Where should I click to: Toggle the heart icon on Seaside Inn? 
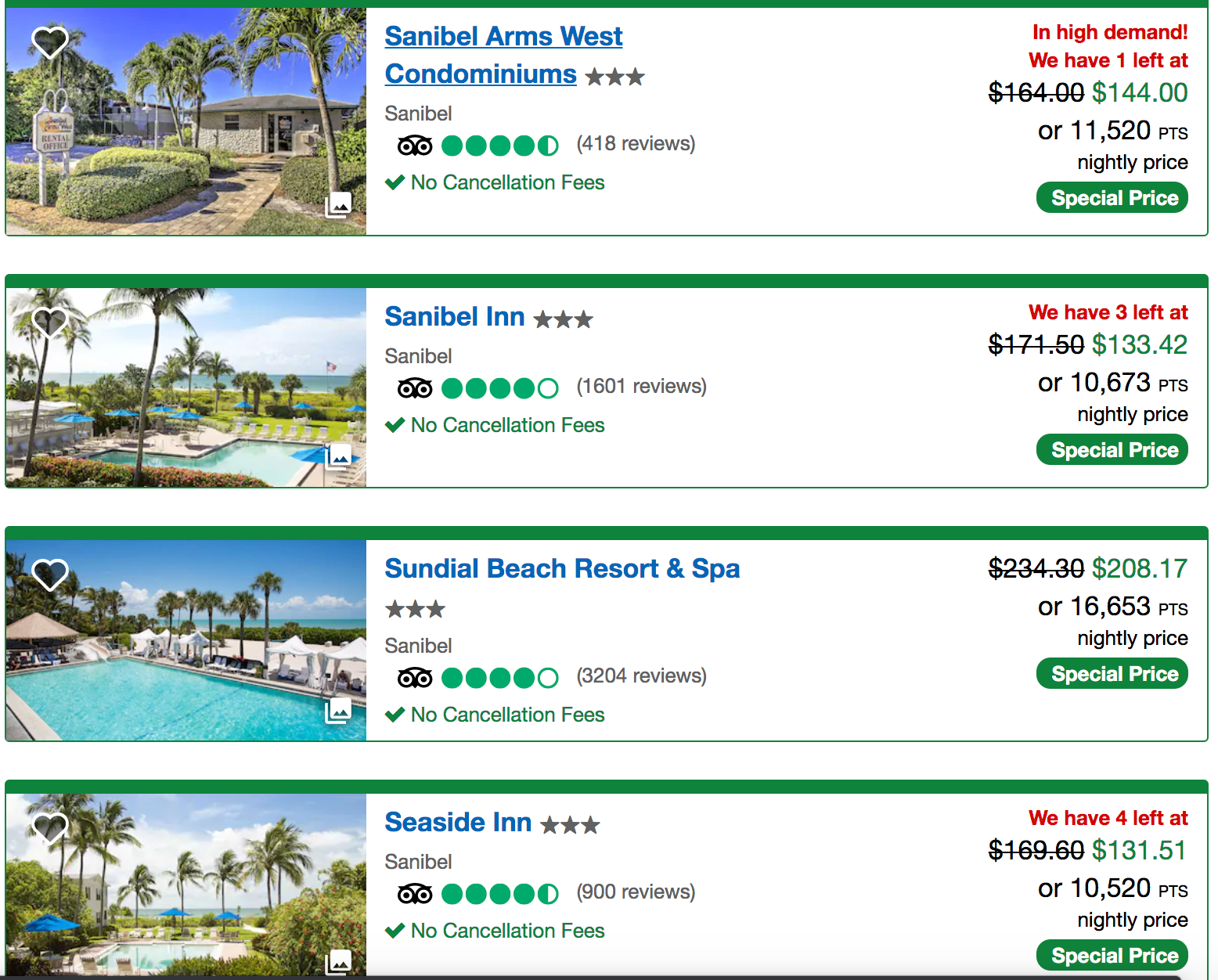coord(50,827)
